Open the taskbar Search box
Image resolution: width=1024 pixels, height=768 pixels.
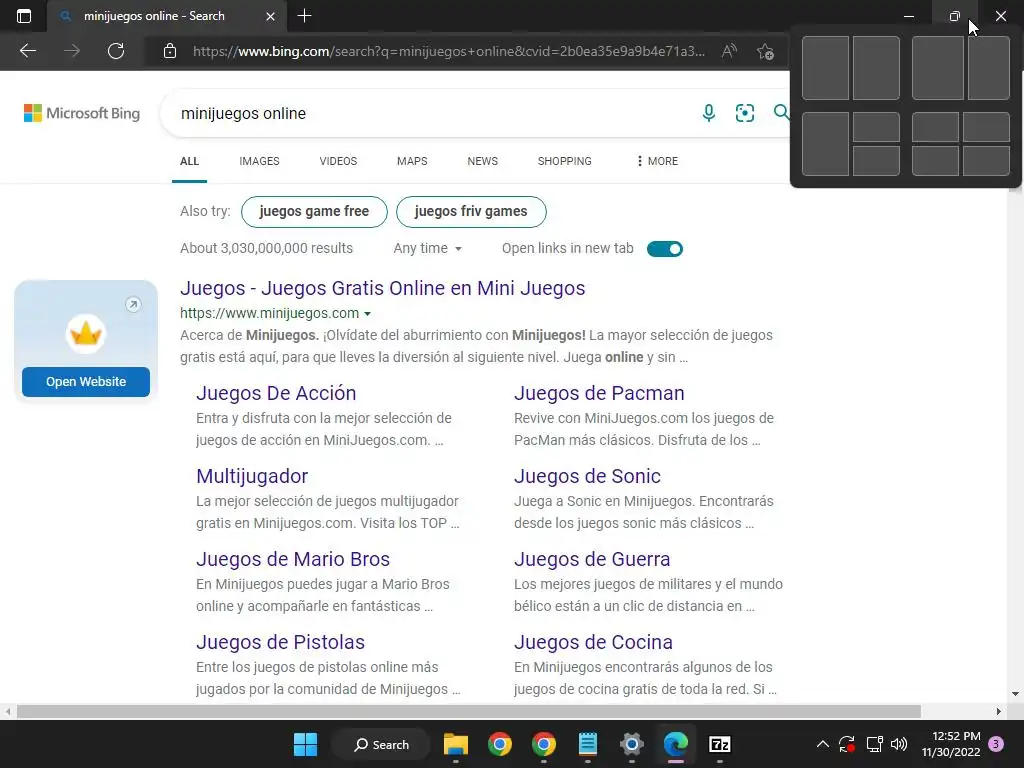381,744
